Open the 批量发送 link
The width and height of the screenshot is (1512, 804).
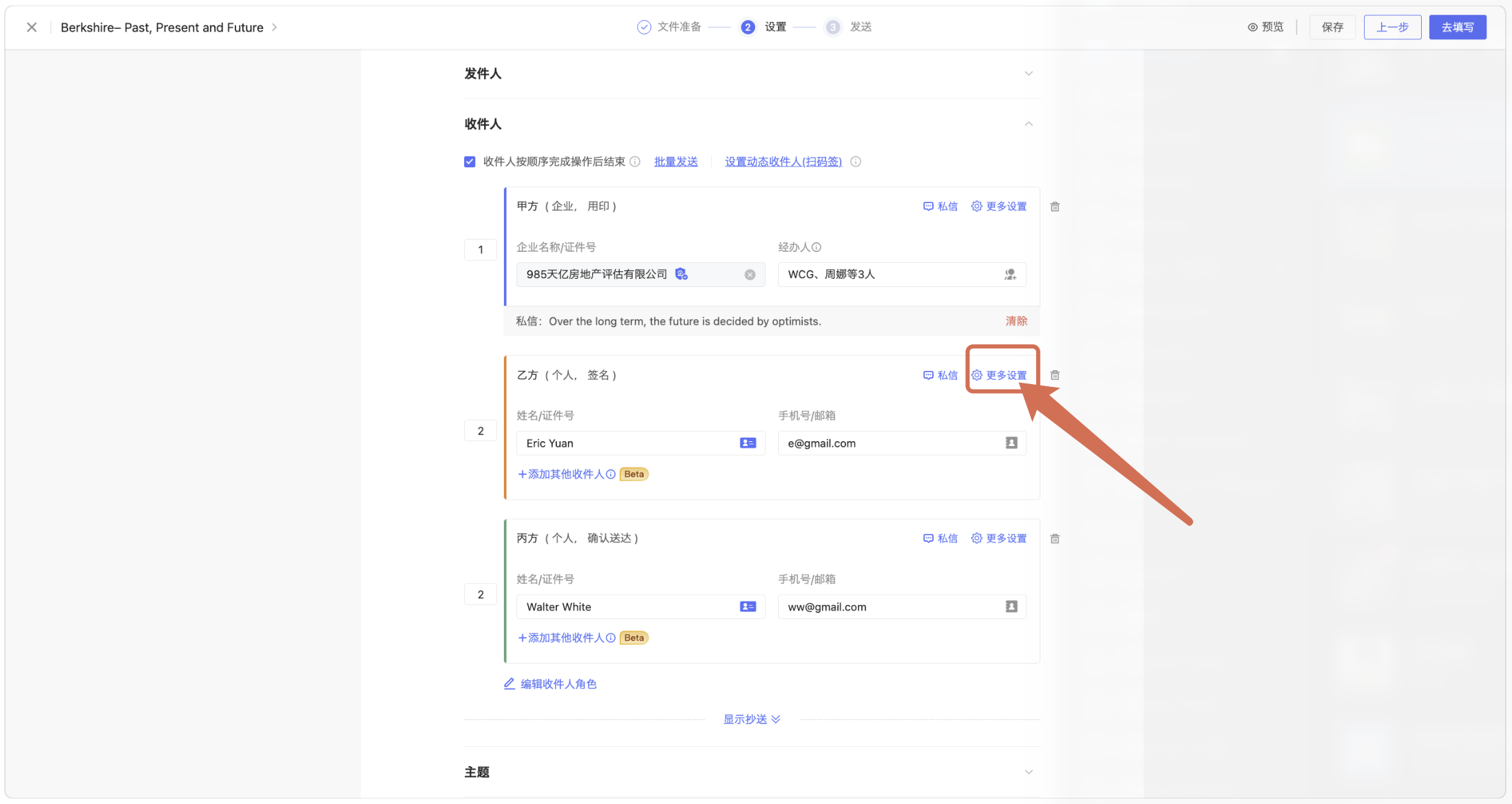click(675, 162)
